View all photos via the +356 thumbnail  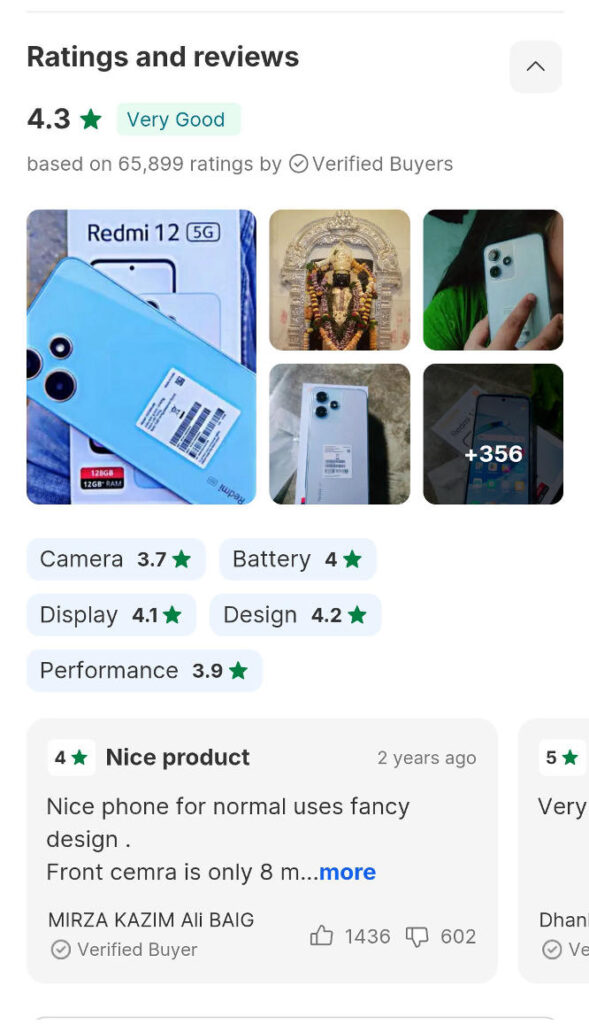[493, 434]
